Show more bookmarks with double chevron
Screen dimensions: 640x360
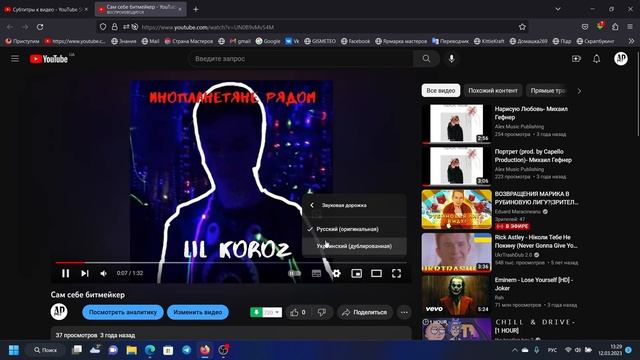pos(631,41)
